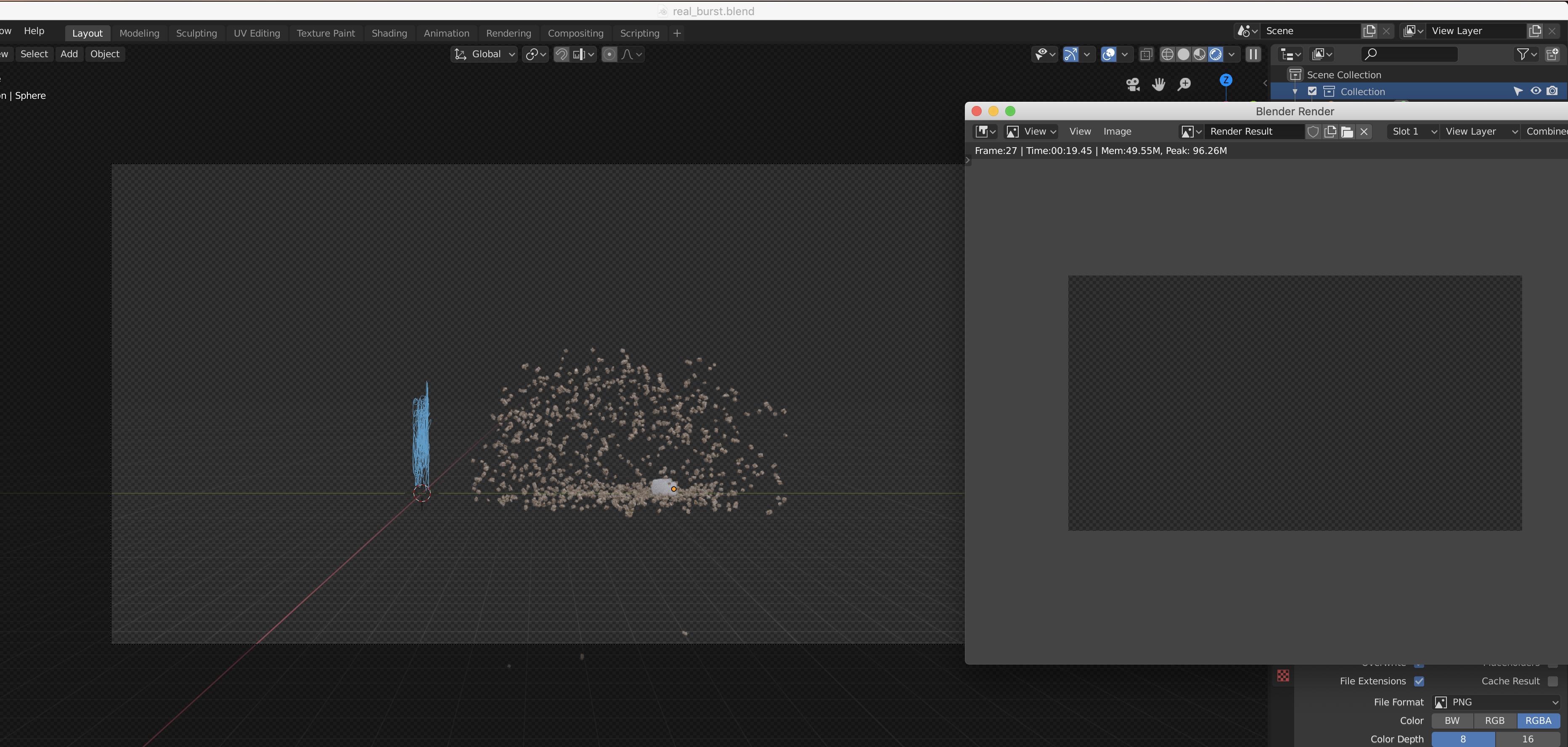
Task: Open the outliner filter dropdown
Action: point(1526,54)
